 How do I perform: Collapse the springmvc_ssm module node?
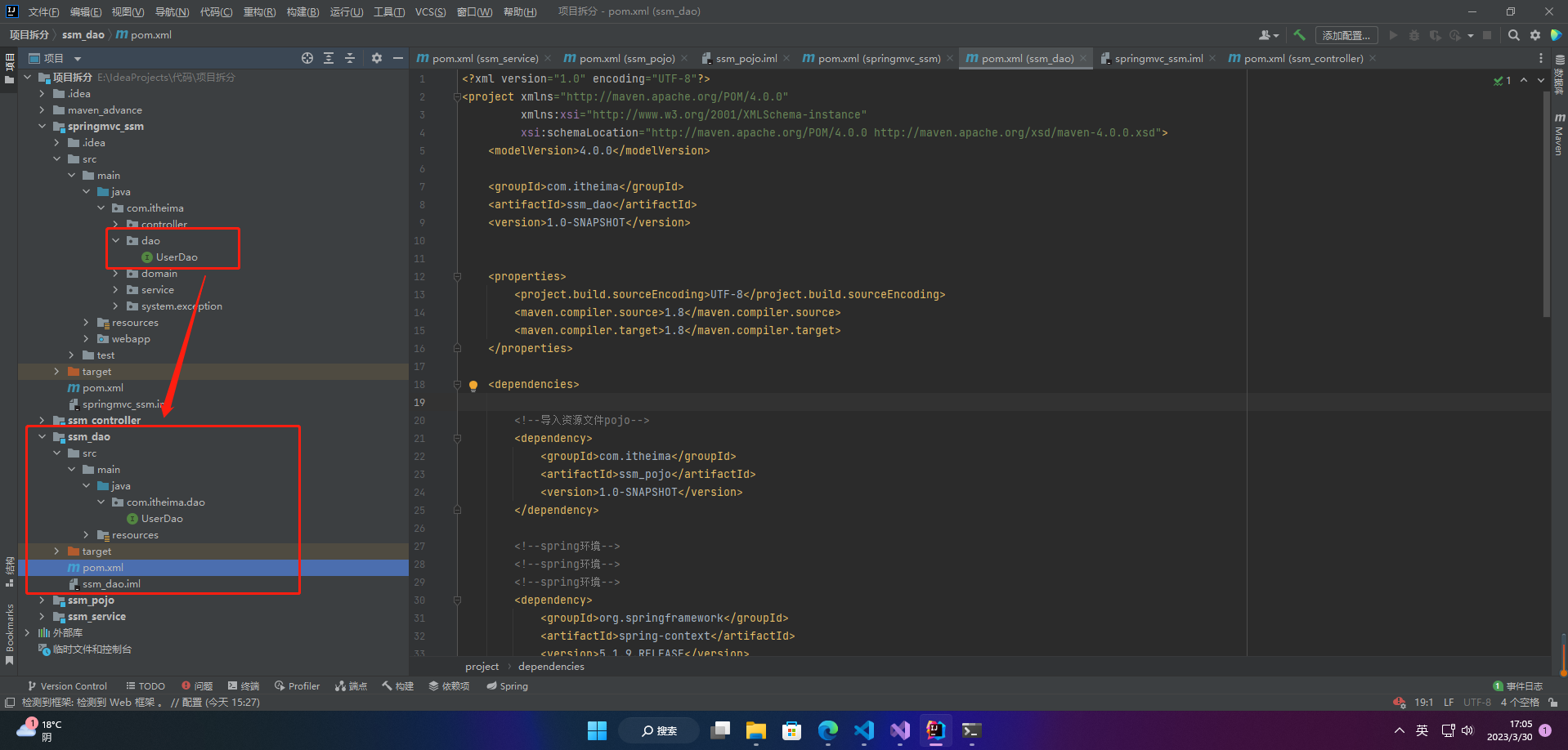(43, 127)
